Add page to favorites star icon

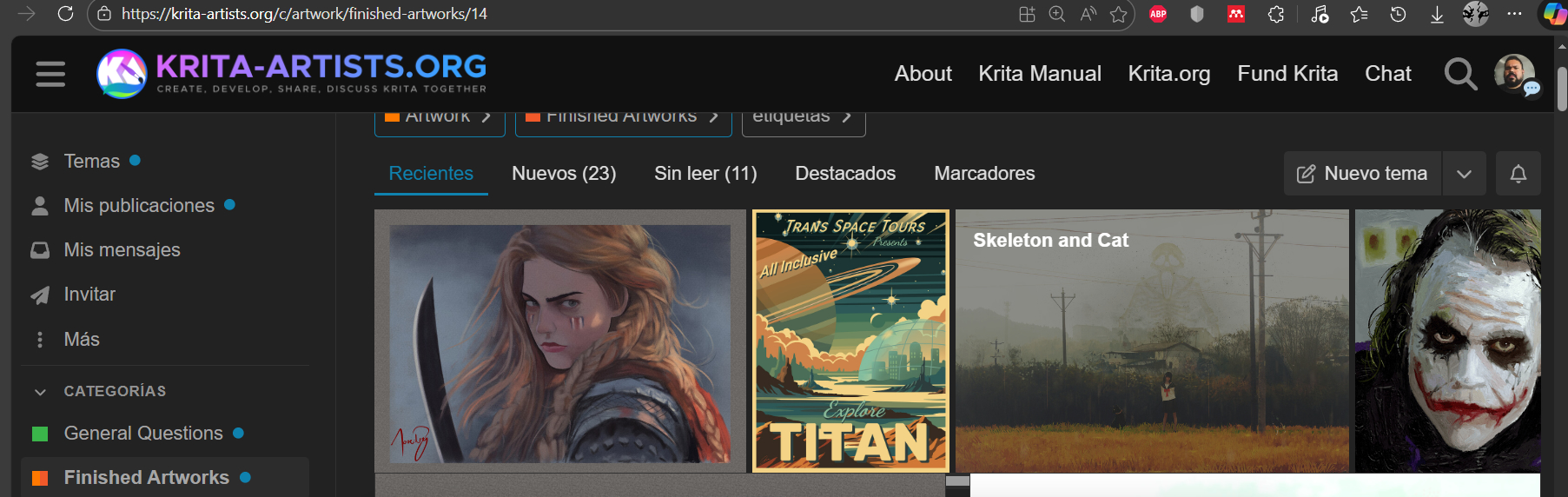click(x=1119, y=14)
